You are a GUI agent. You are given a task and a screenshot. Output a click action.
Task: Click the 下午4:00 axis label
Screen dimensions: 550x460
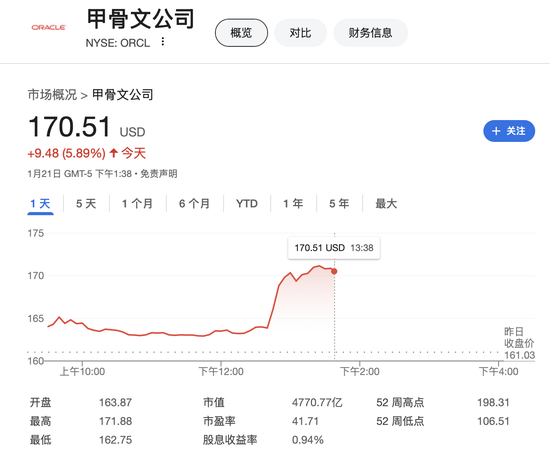(498, 372)
